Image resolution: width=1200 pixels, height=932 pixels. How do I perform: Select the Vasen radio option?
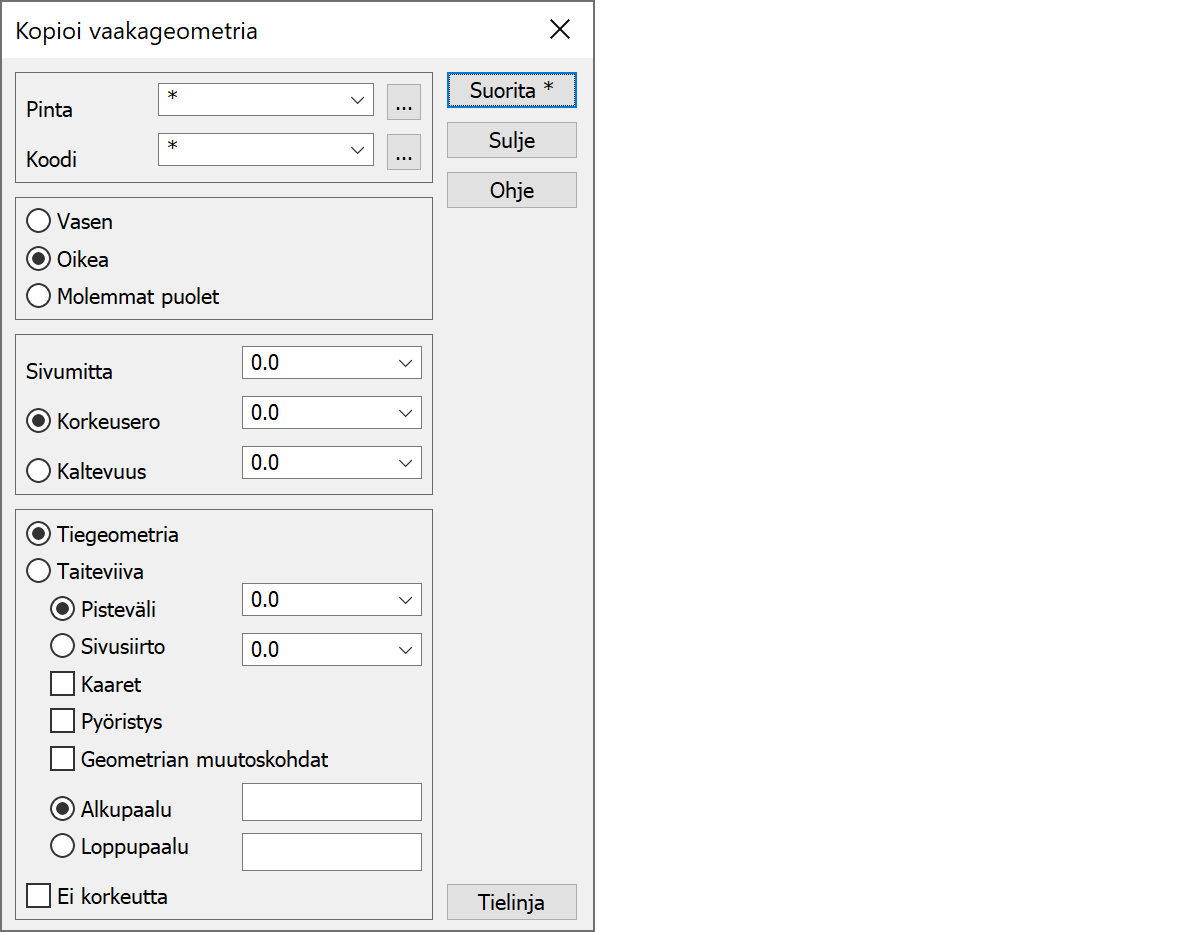[39, 221]
